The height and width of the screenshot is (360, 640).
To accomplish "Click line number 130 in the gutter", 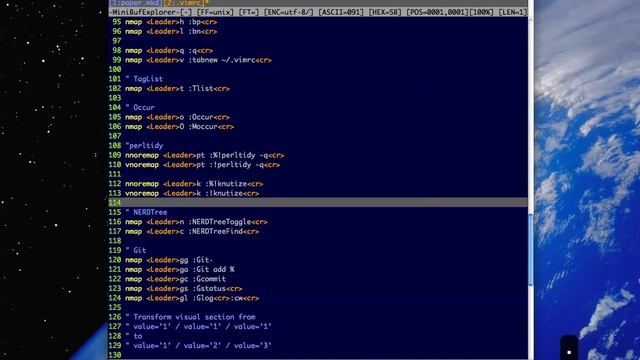I will pos(115,355).
